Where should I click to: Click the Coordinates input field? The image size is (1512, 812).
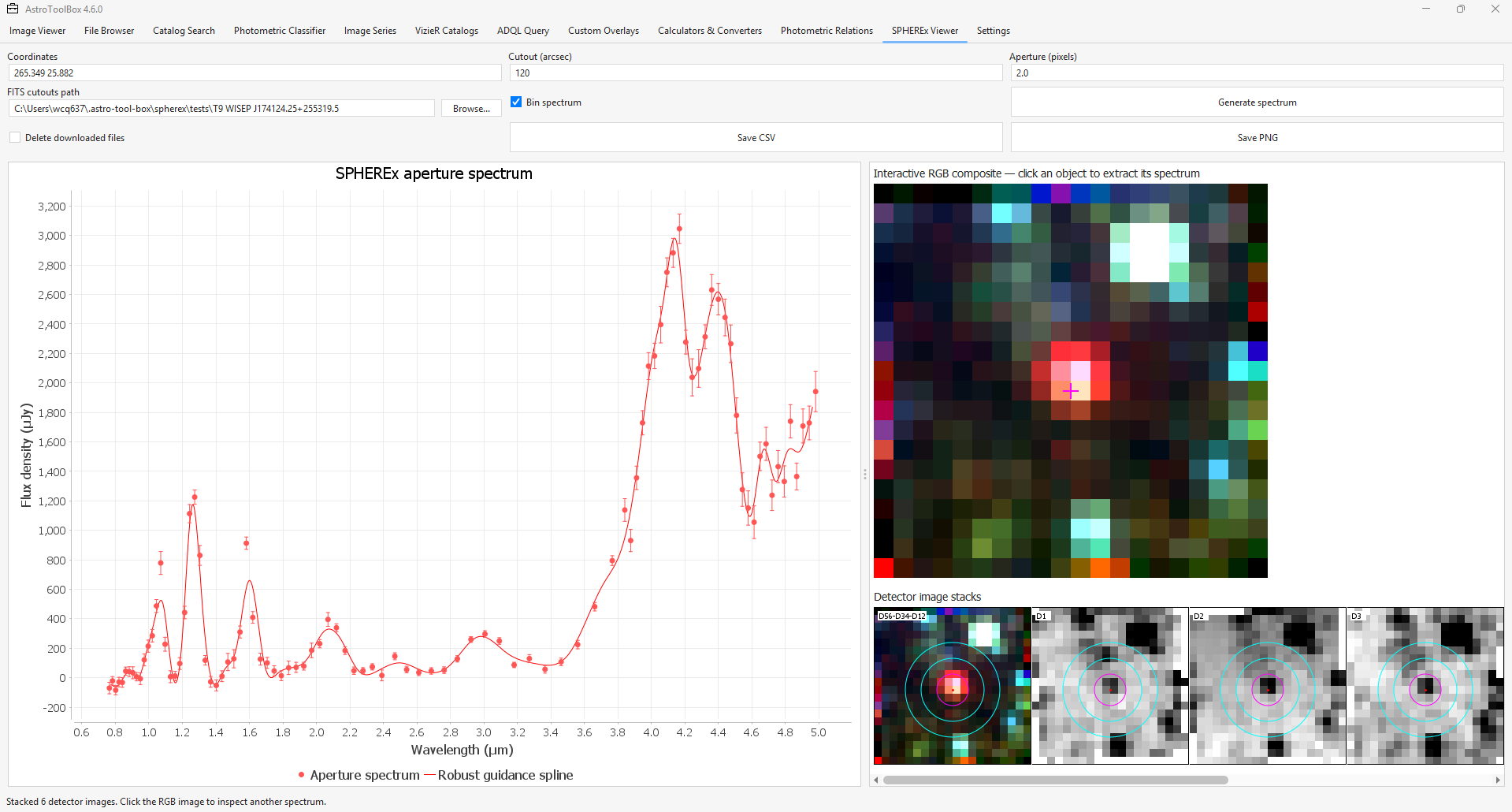pyautogui.click(x=254, y=73)
